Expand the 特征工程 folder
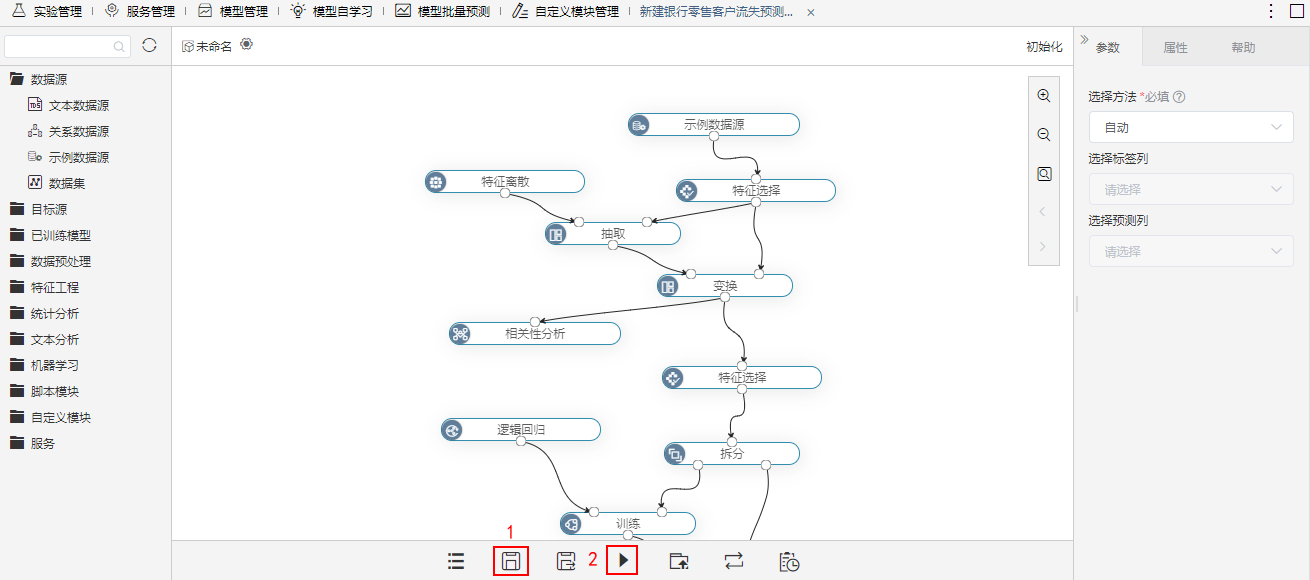Screen dimensions: 1310x580 43,287
